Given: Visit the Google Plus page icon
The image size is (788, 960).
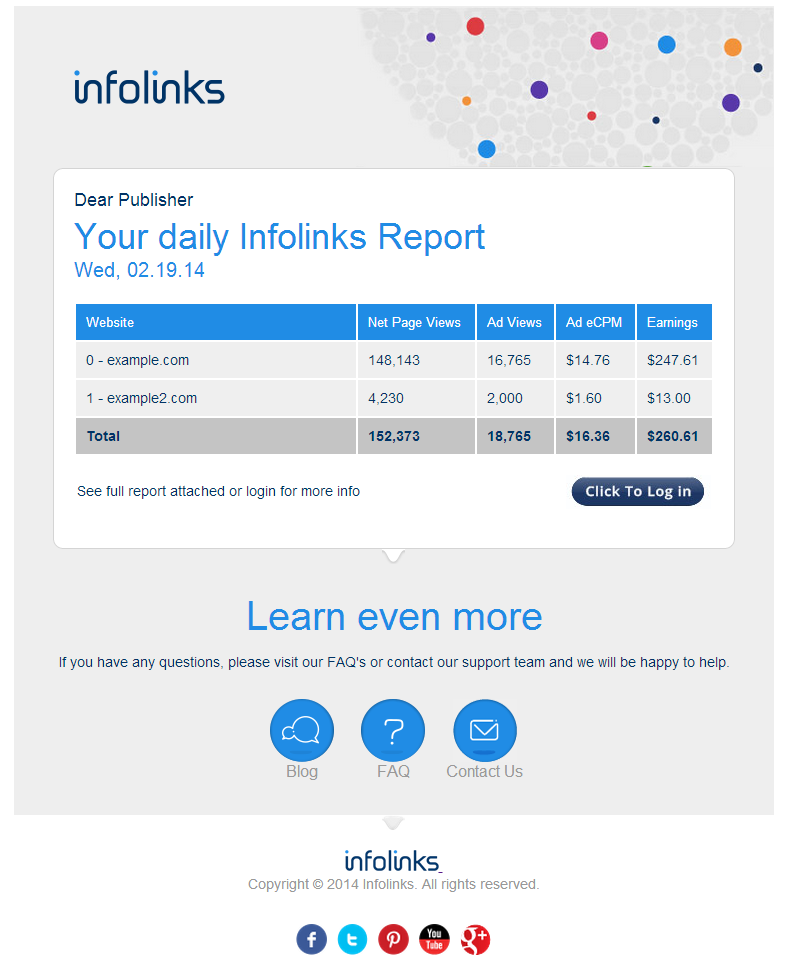Looking at the screenshot, I should [x=475, y=939].
